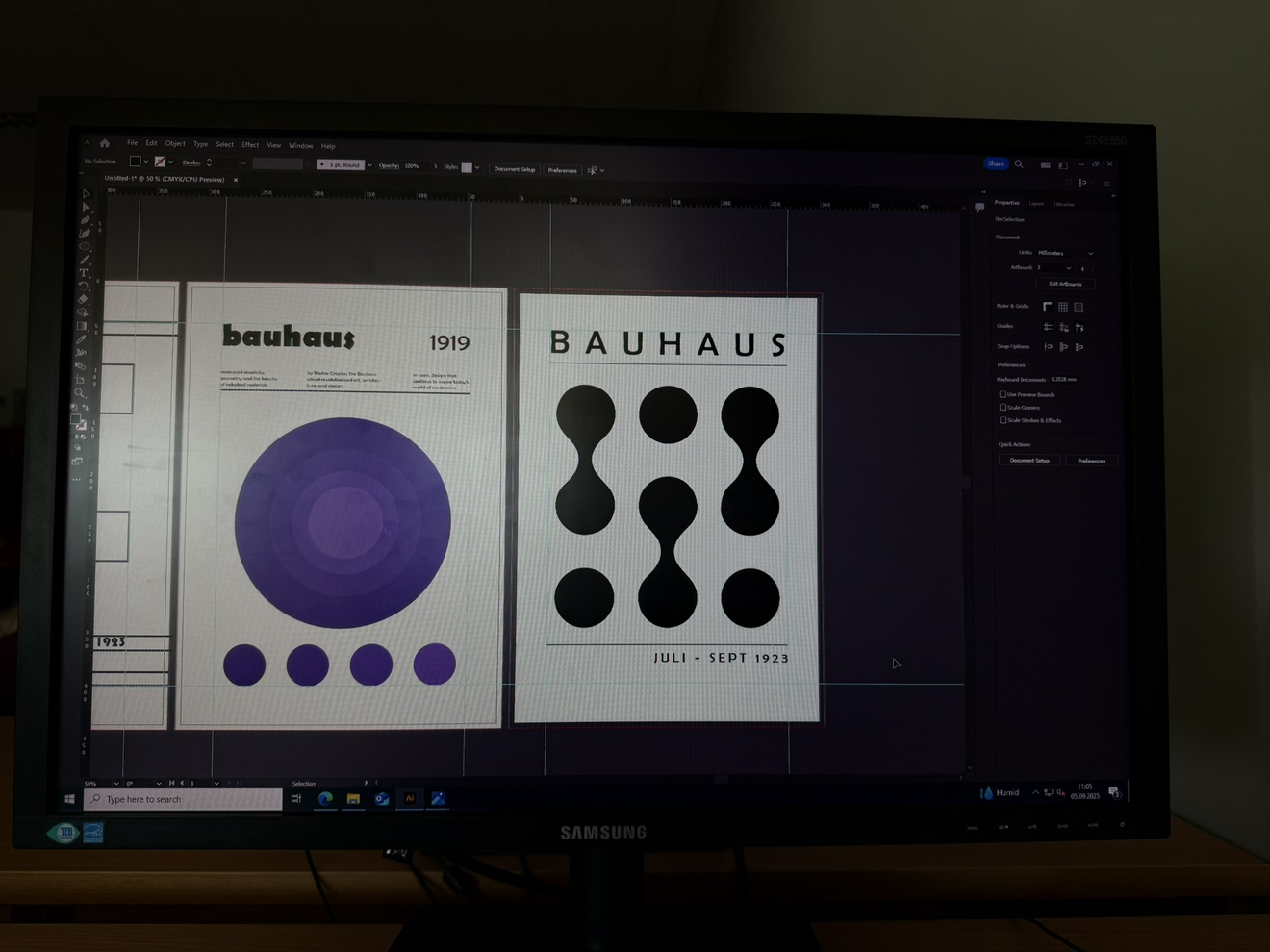
Task: Toggle the first Snap Options icon
Action: point(1048,347)
